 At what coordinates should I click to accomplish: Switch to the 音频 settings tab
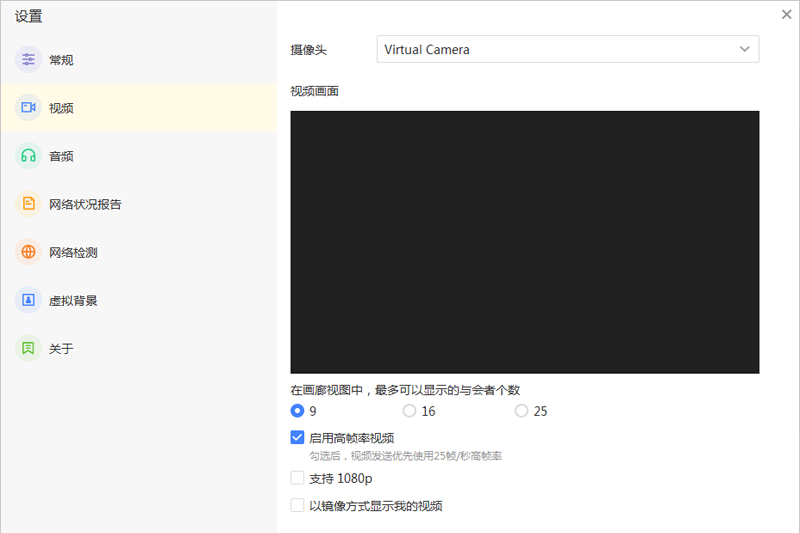click(x=61, y=156)
